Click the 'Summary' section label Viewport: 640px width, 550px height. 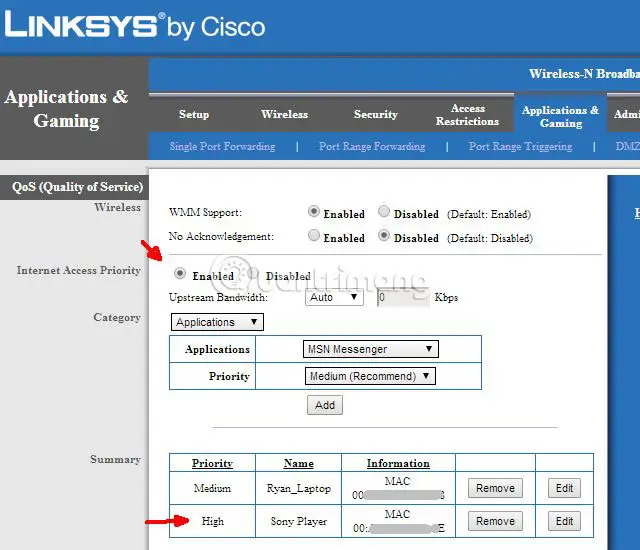coord(116,459)
